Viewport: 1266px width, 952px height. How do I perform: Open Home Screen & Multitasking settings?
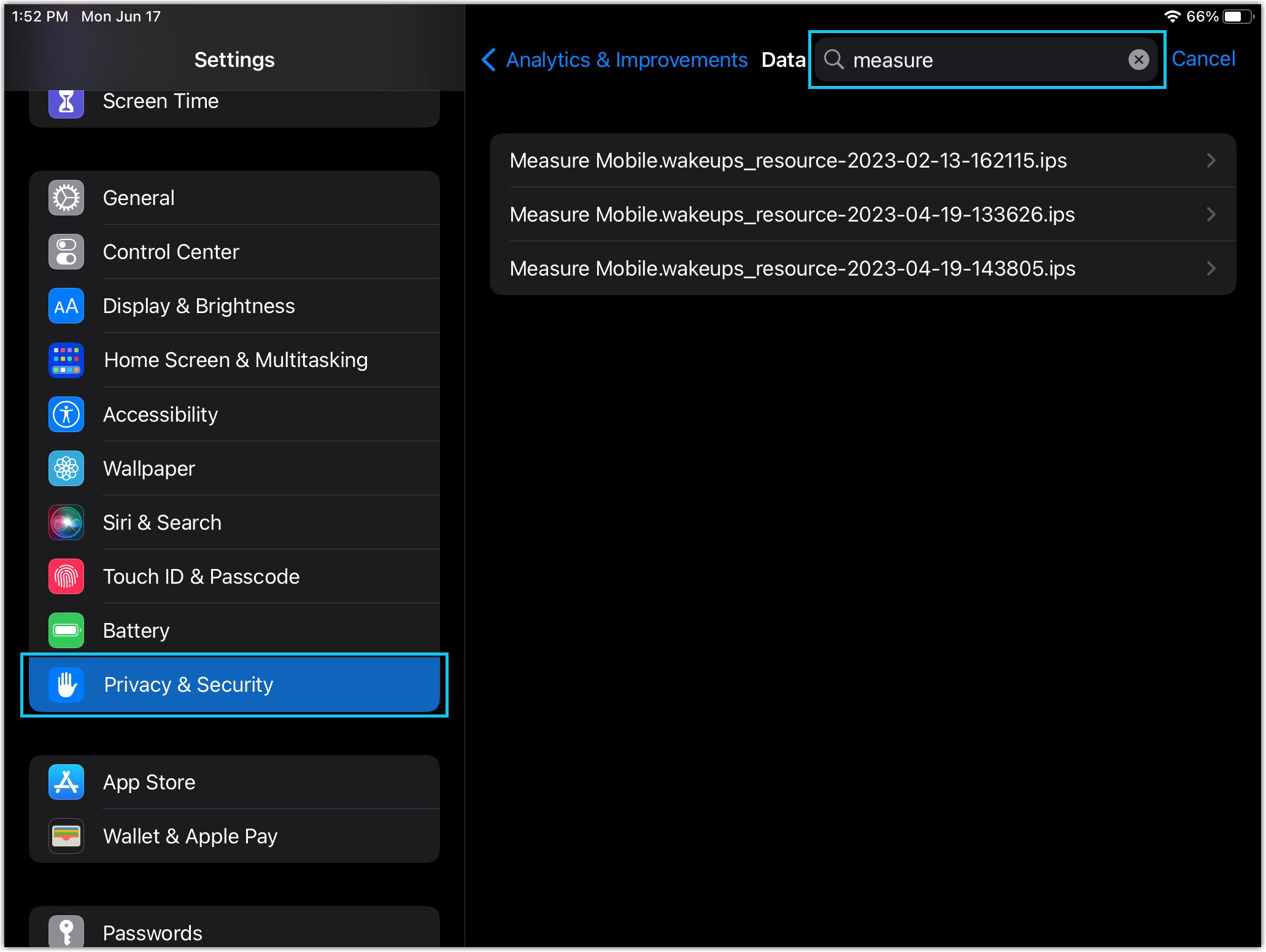(234, 360)
